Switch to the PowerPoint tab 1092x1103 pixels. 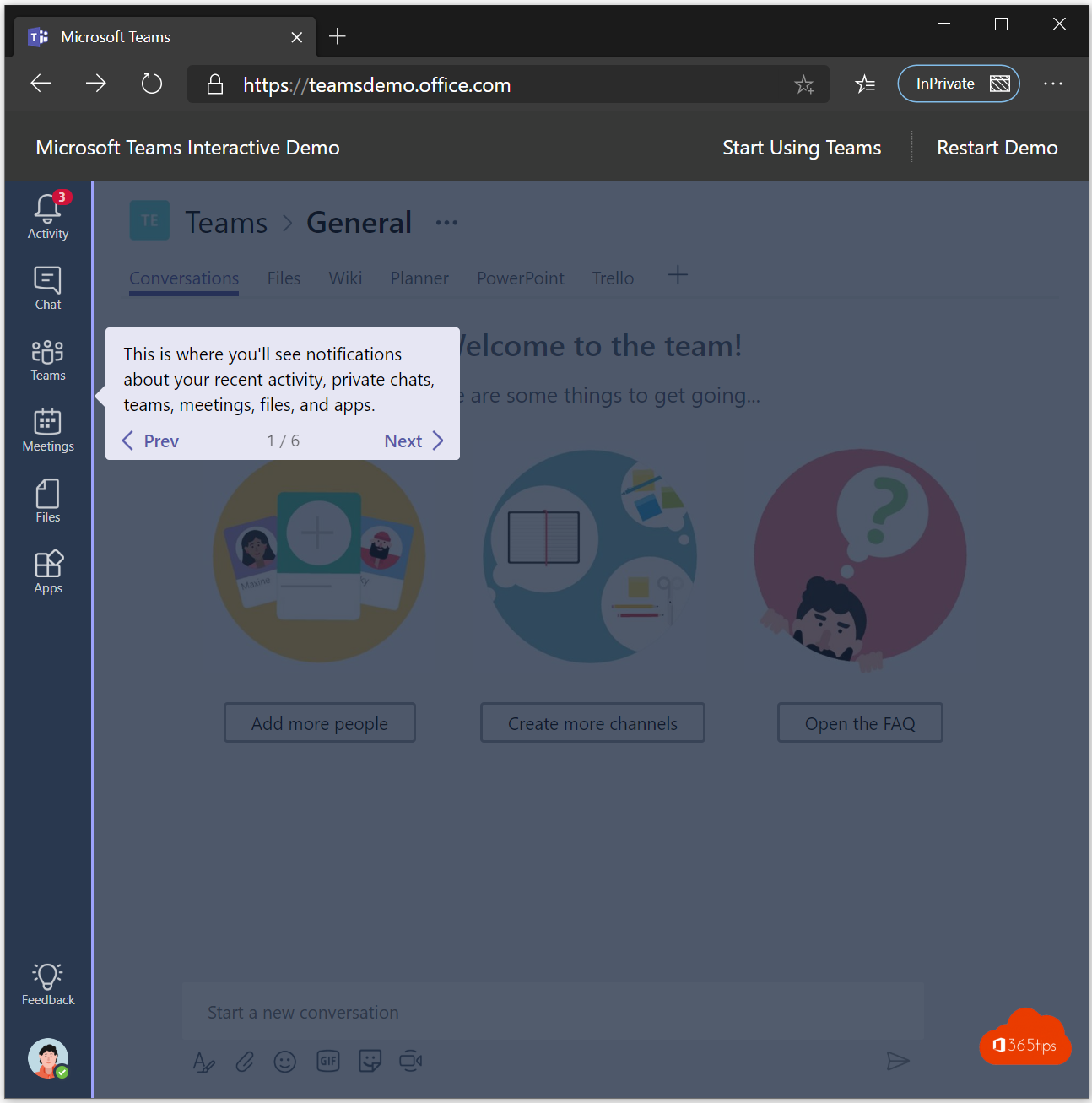(521, 278)
